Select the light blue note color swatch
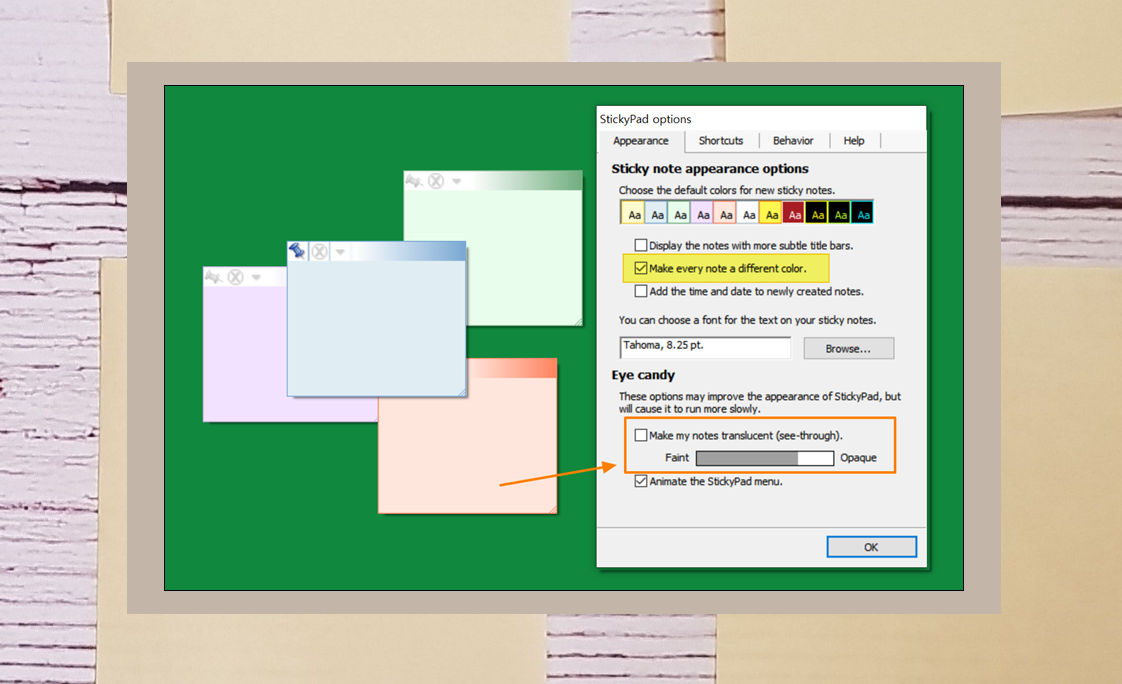 657,214
